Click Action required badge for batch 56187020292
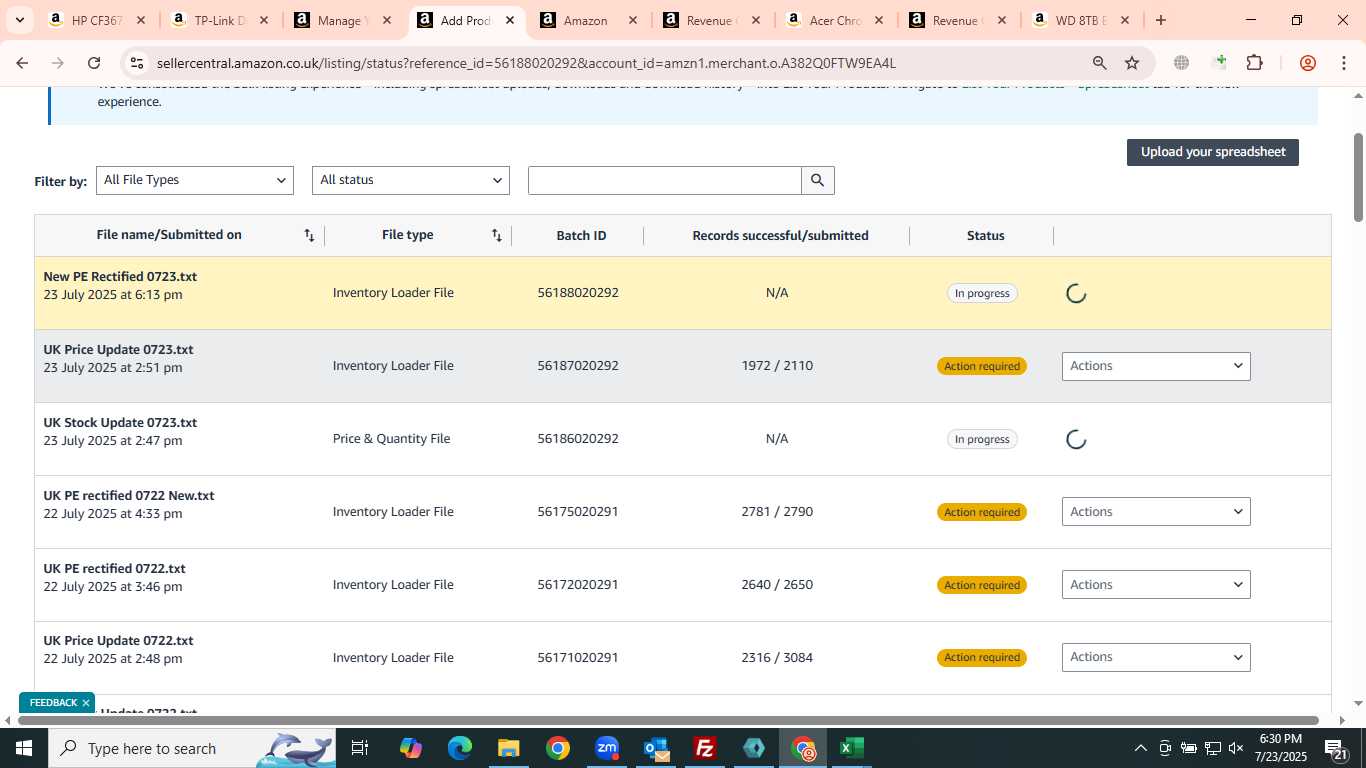This screenshot has height=768, width=1366. pyautogui.click(x=982, y=366)
